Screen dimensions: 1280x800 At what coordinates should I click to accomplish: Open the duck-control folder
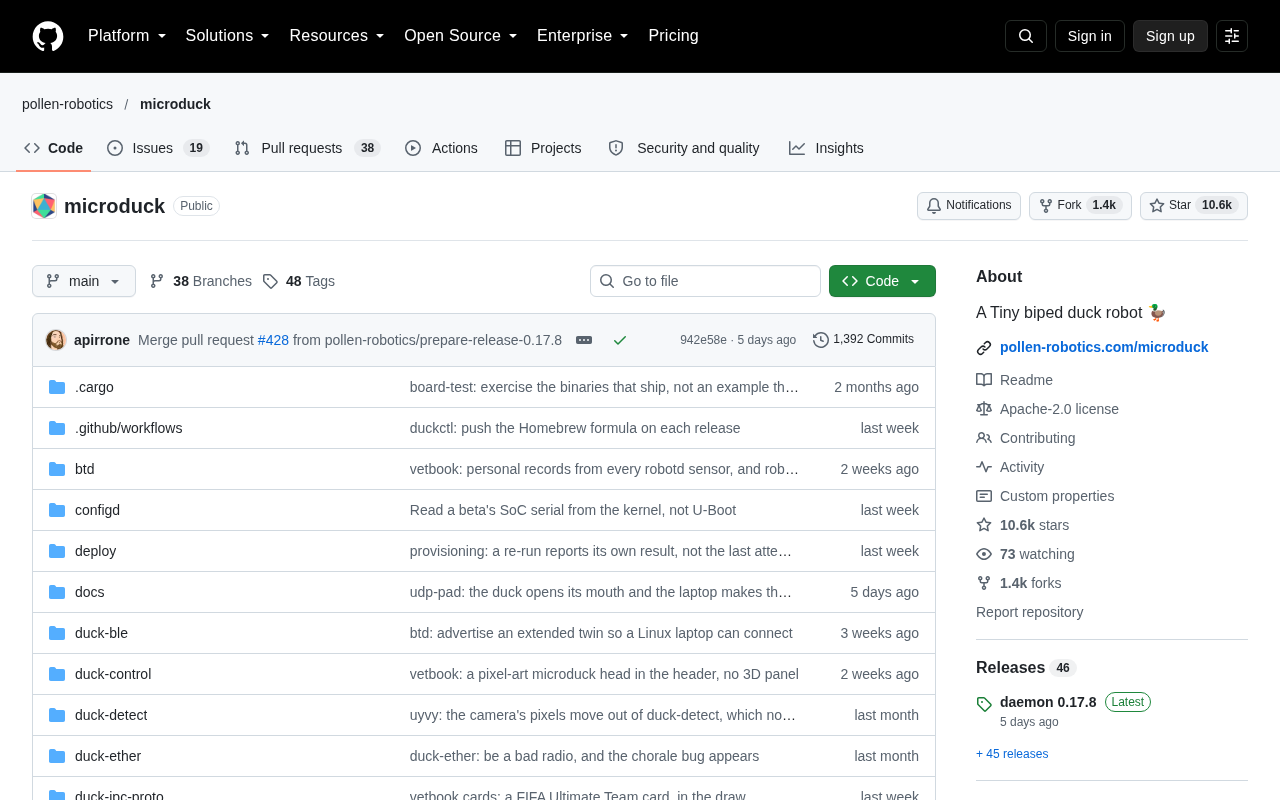click(x=113, y=674)
